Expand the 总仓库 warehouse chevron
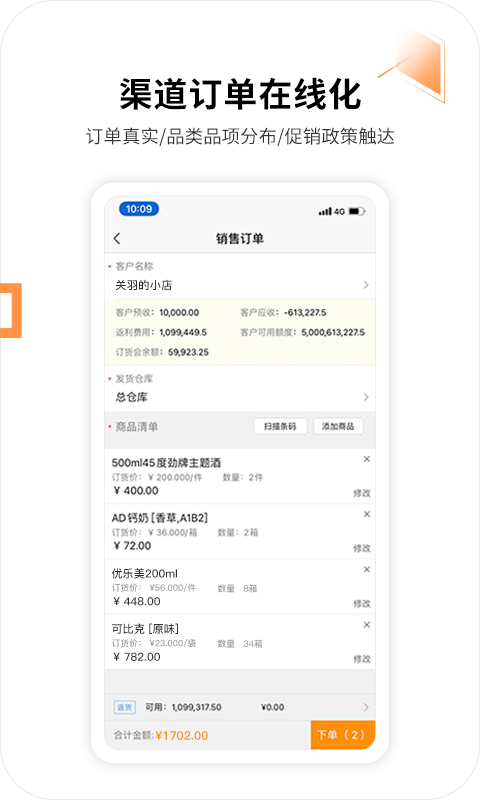 click(x=366, y=397)
